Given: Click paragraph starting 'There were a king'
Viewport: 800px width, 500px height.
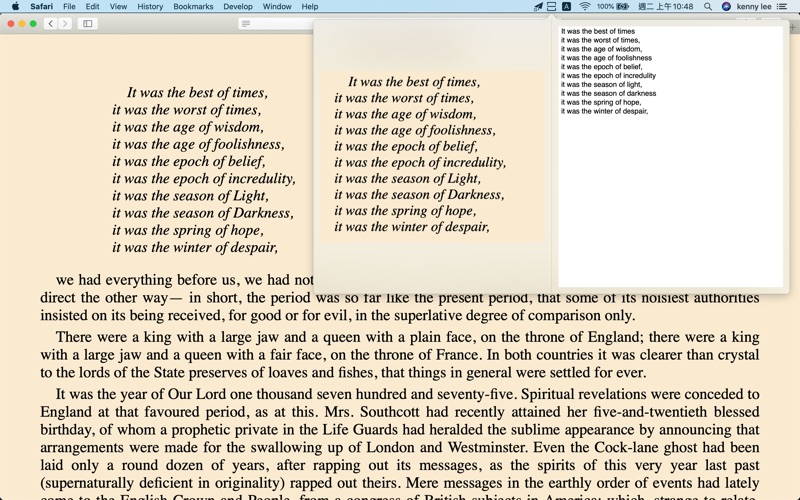Looking at the screenshot, I should [x=399, y=355].
